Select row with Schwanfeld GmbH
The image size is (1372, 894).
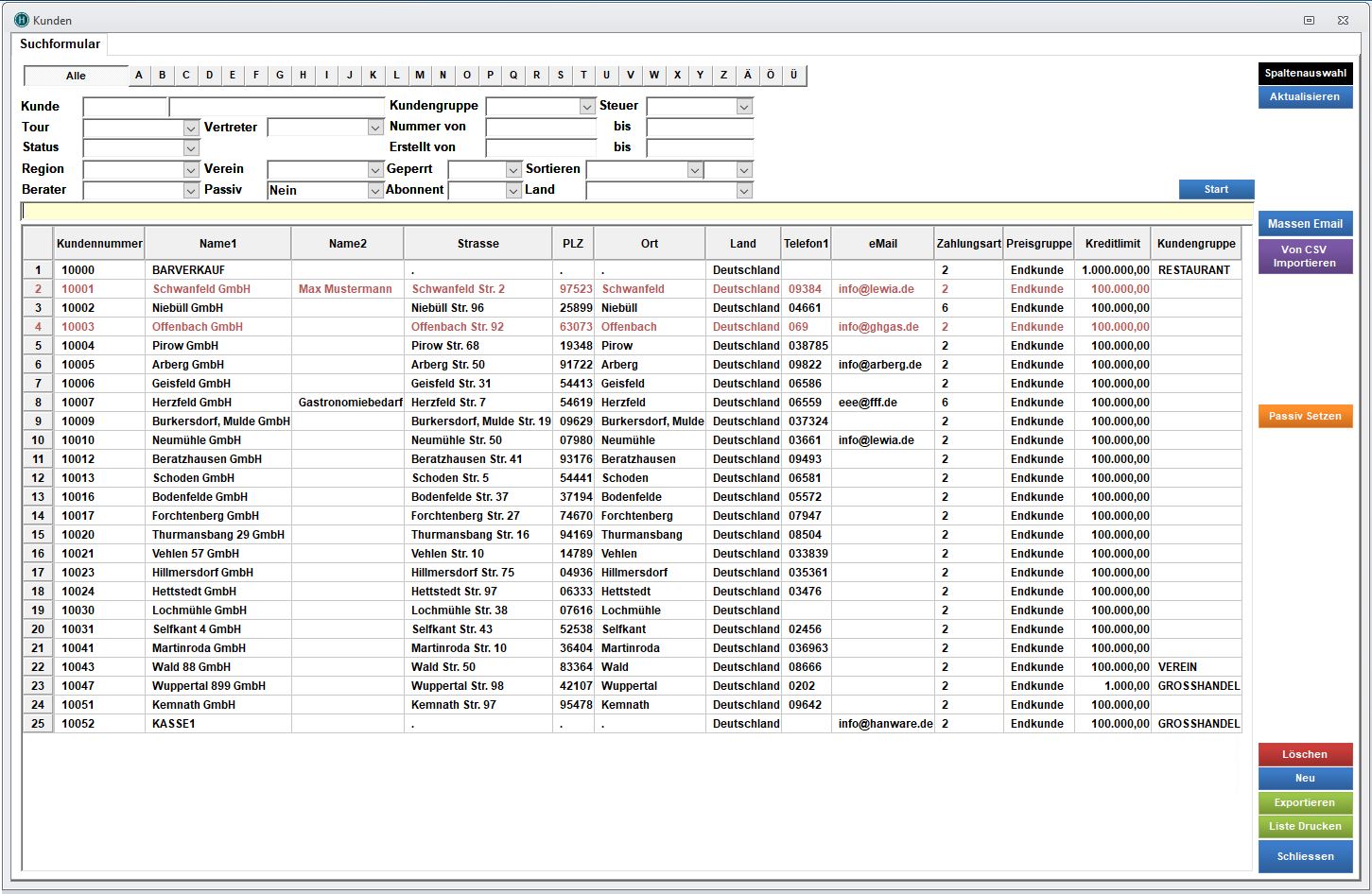201,289
